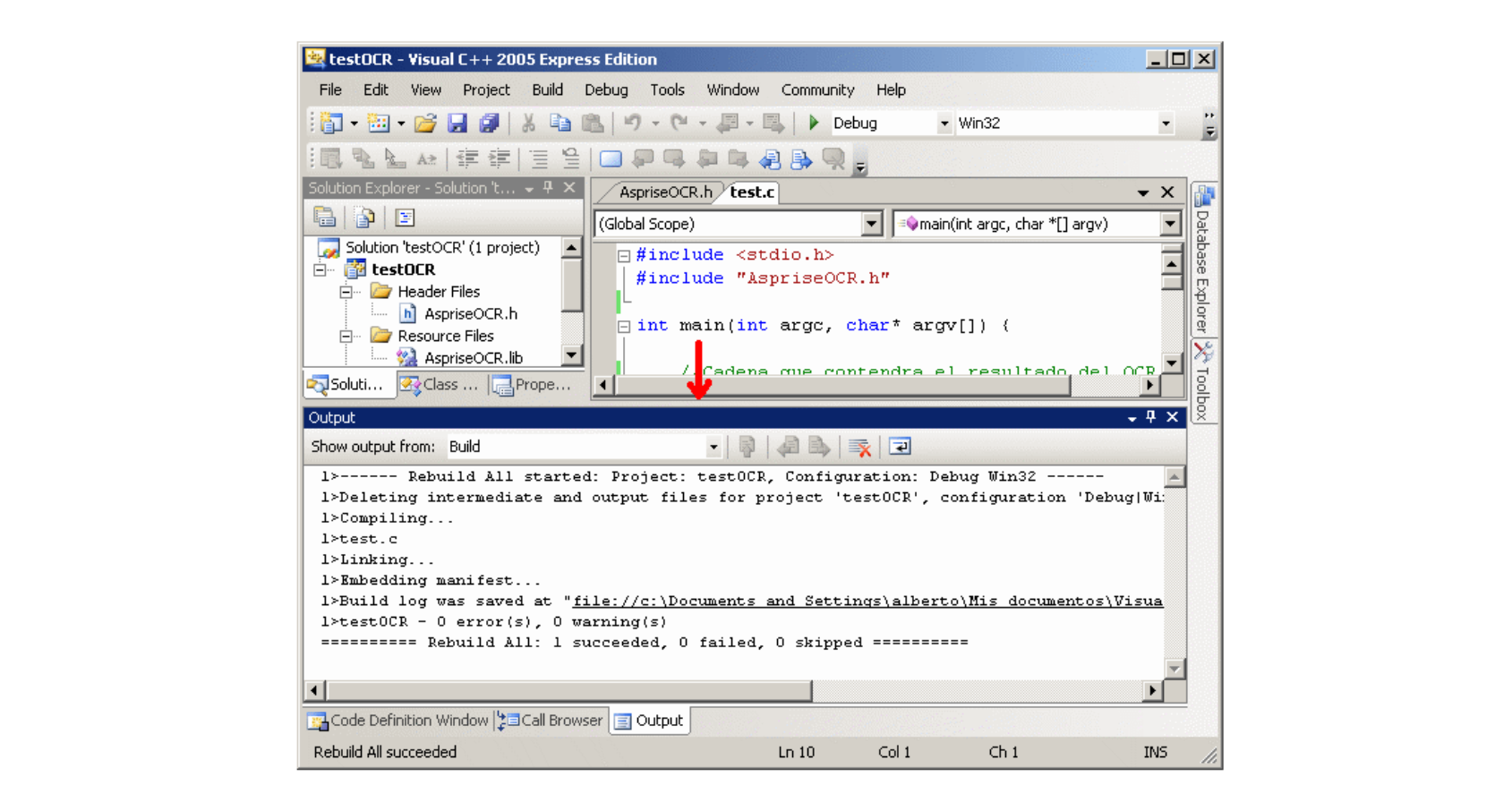The width and height of the screenshot is (1512, 811).
Task: Toggle auto-hide pin on Solution Explorer
Action: (548, 188)
